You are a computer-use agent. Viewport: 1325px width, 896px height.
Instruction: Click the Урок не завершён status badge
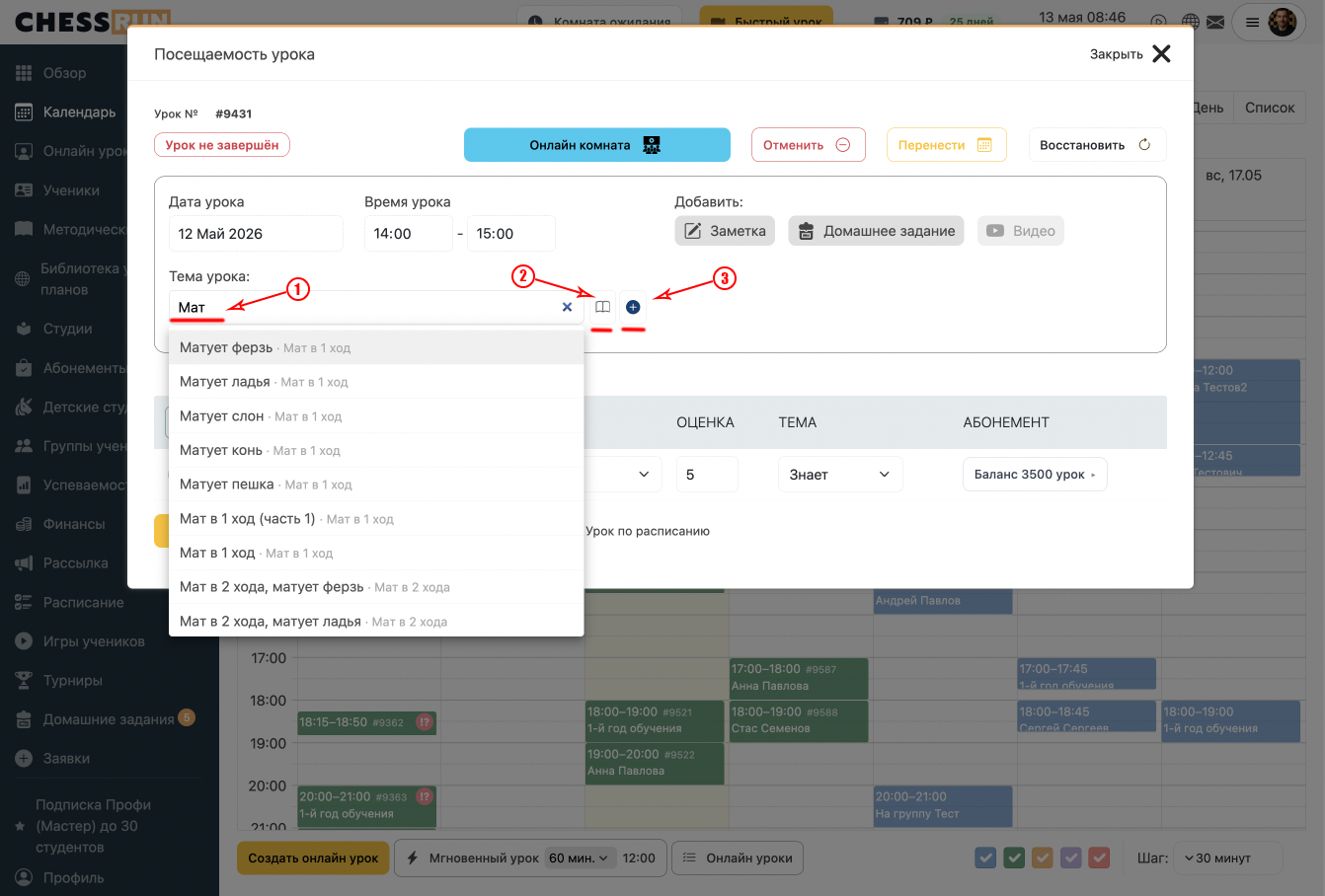click(x=222, y=145)
